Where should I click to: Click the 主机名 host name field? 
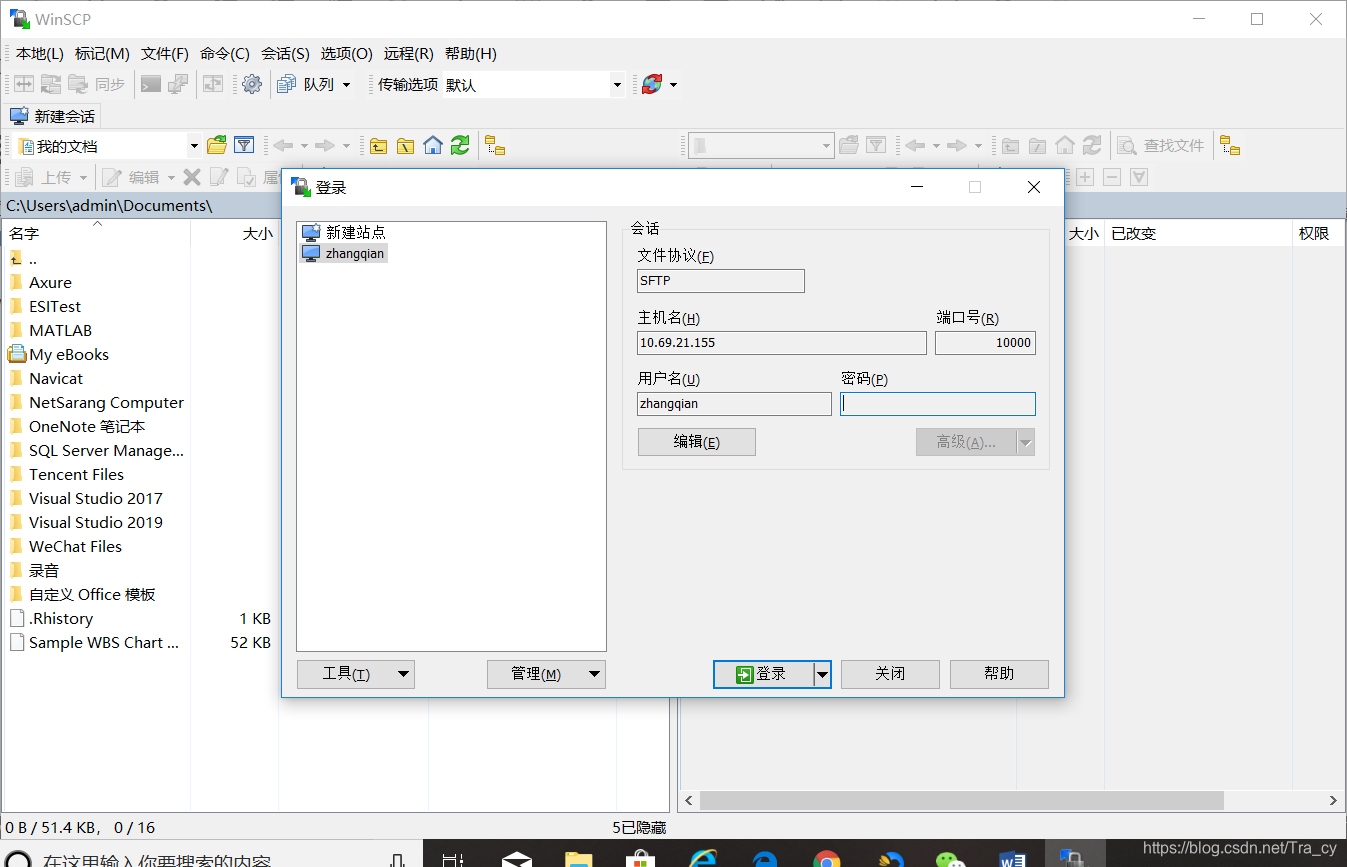(782, 343)
